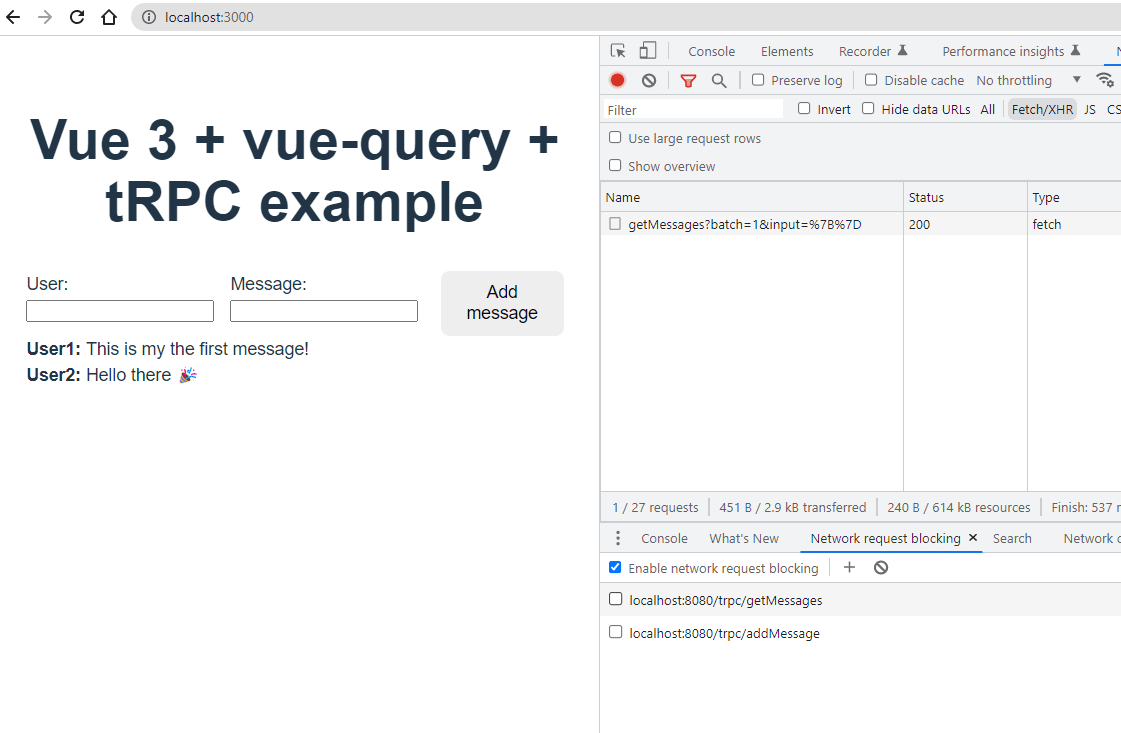Viewport: 1121px width, 733px height.
Task: Open network search magnifier
Action: click(x=719, y=80)
